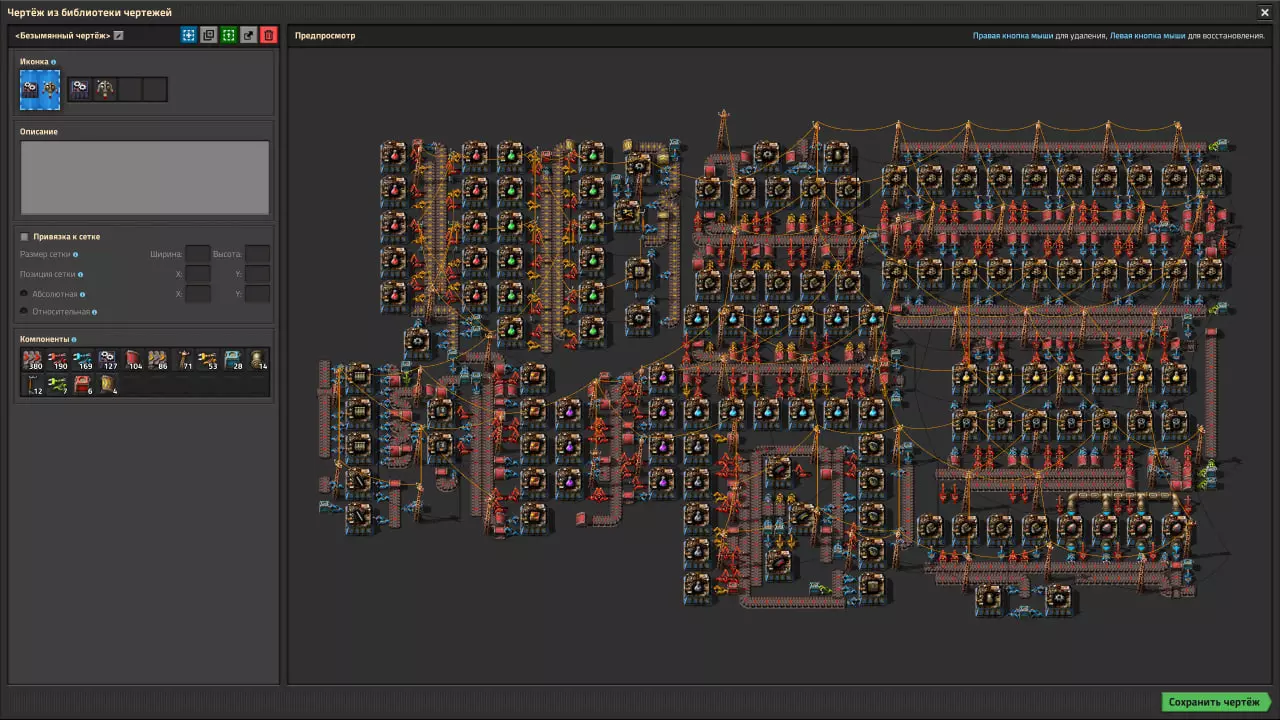Click the Высота grid size field
Image resolution: width=1280 pixels, height=720 pixels.
[x=257, y=255]
